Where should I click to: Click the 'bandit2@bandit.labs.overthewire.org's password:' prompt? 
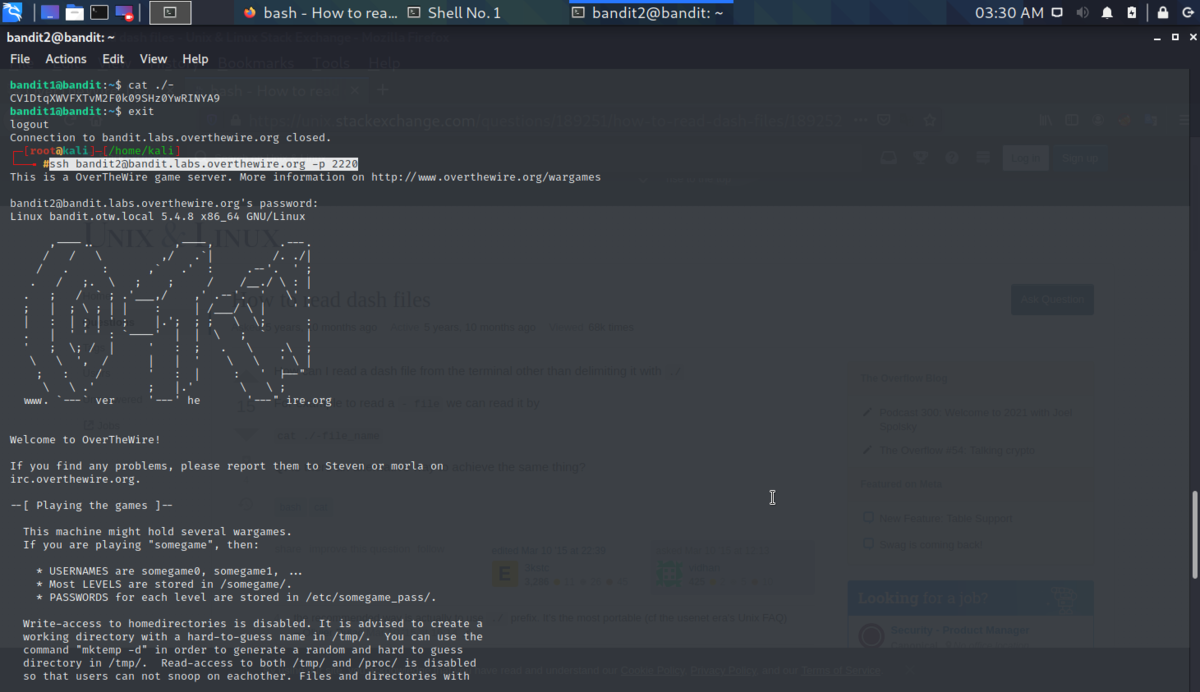(x=164, y=203)
